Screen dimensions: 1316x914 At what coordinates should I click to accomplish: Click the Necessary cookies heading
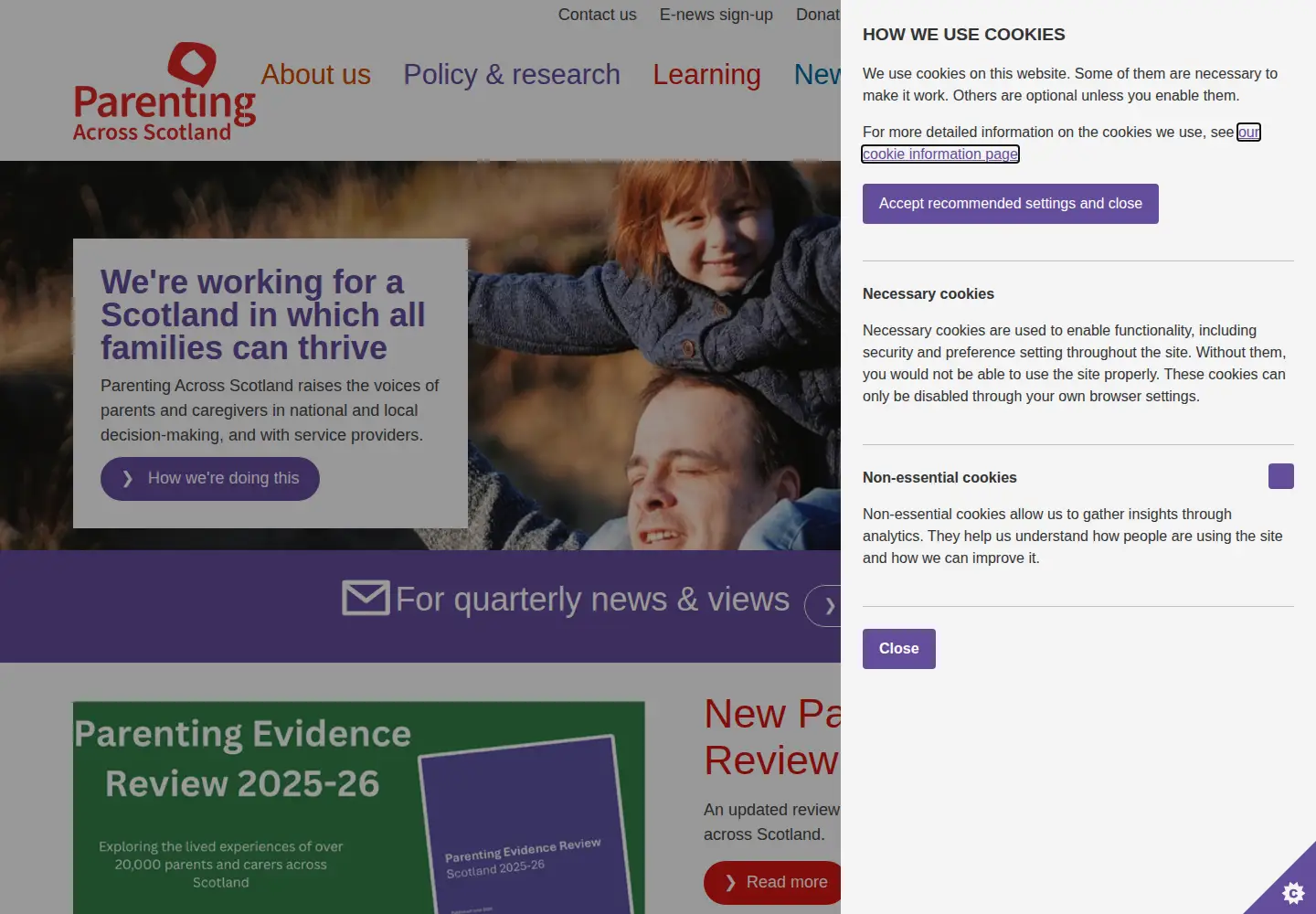929,293
